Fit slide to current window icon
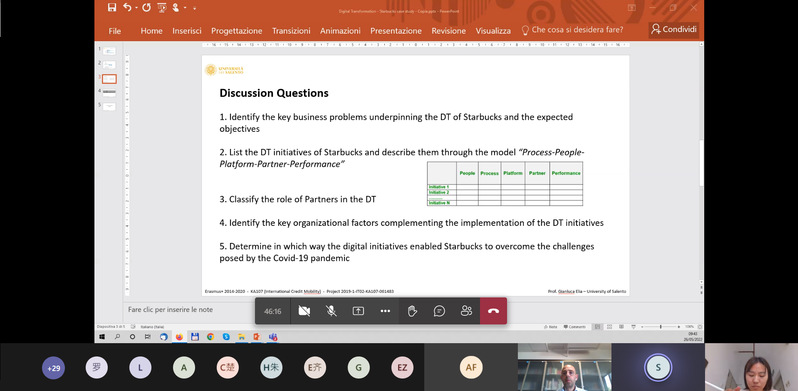The image size is (798, 391). (x=700, y=327)
